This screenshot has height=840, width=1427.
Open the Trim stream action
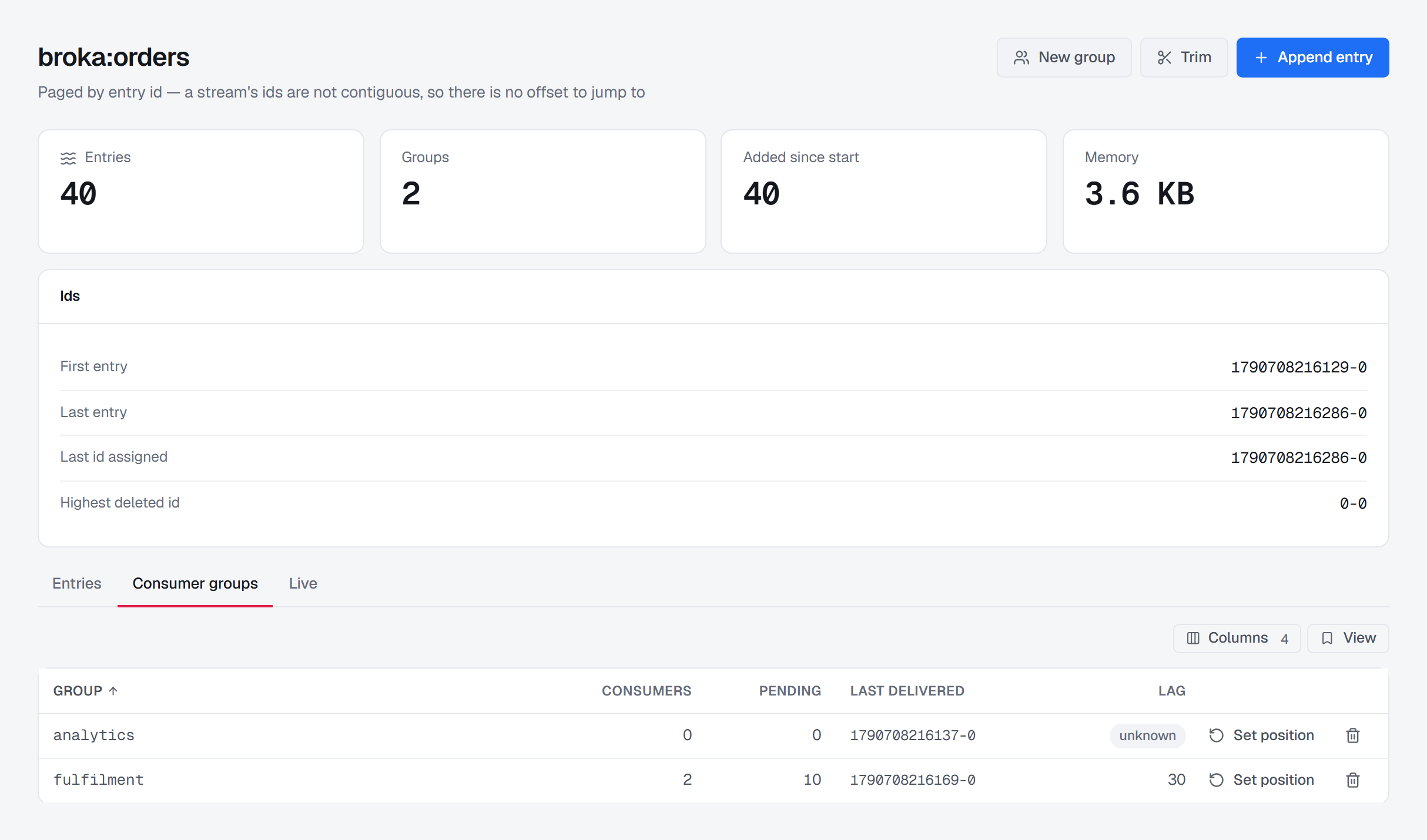coord(1184,58)
